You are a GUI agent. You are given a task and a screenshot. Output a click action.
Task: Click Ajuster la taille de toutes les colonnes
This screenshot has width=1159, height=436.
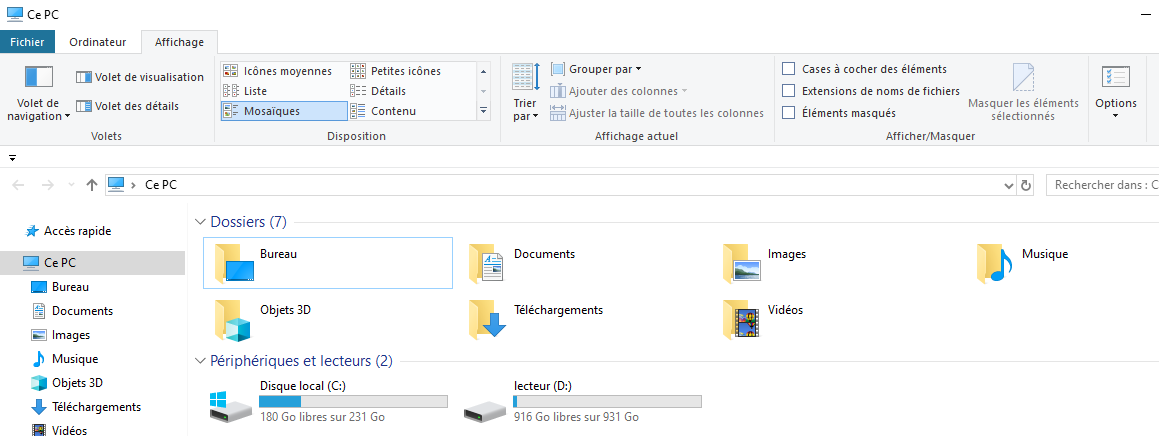coord(656,113)
